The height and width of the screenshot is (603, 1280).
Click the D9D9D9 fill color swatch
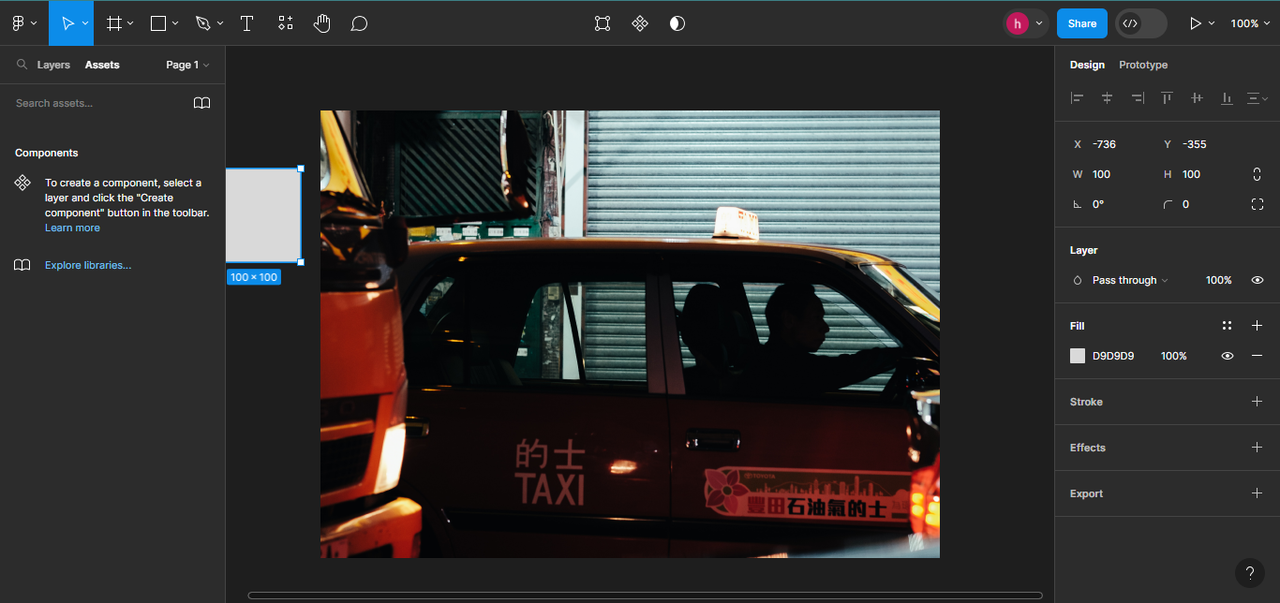tap(1077, 356)
